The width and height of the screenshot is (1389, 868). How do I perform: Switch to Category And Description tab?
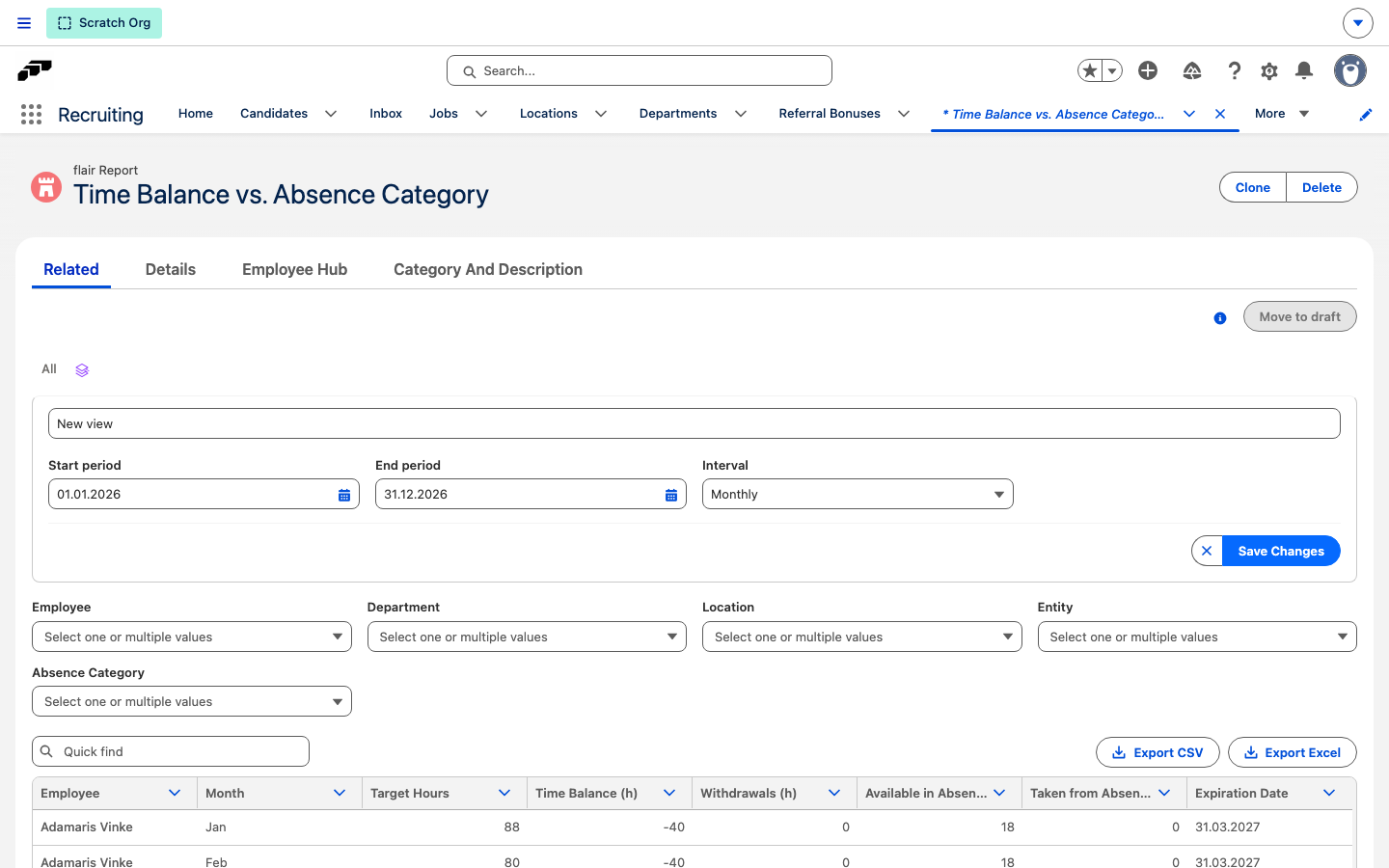coord(488,270)
